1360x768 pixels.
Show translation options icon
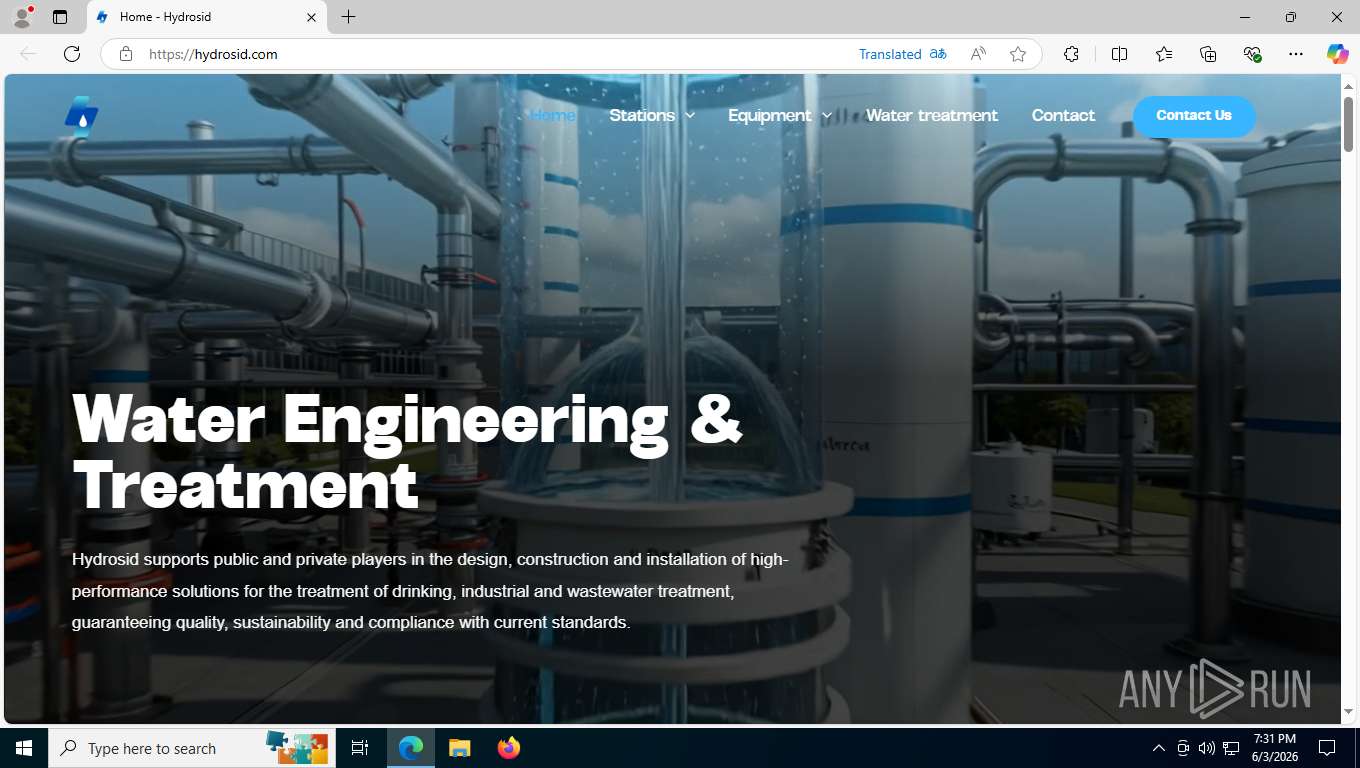938,54
